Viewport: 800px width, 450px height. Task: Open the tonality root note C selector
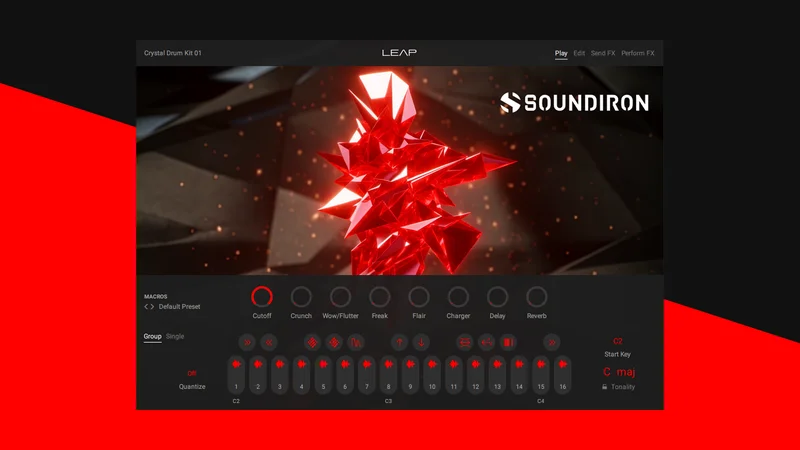(607, 372)
